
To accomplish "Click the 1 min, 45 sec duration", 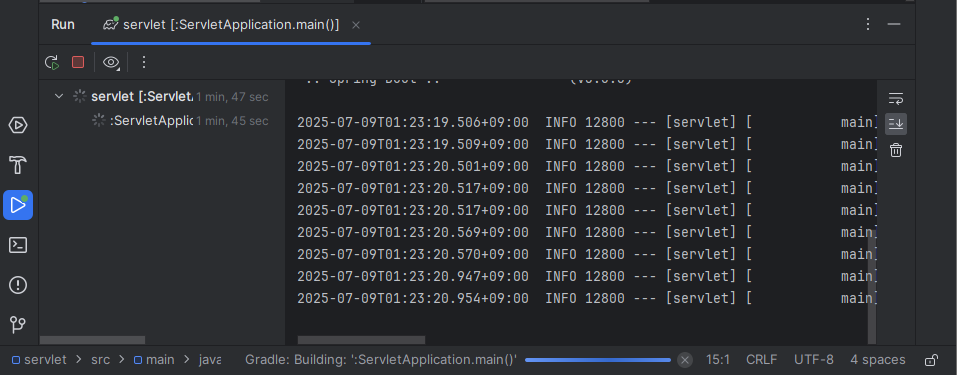I will (232, 121).
